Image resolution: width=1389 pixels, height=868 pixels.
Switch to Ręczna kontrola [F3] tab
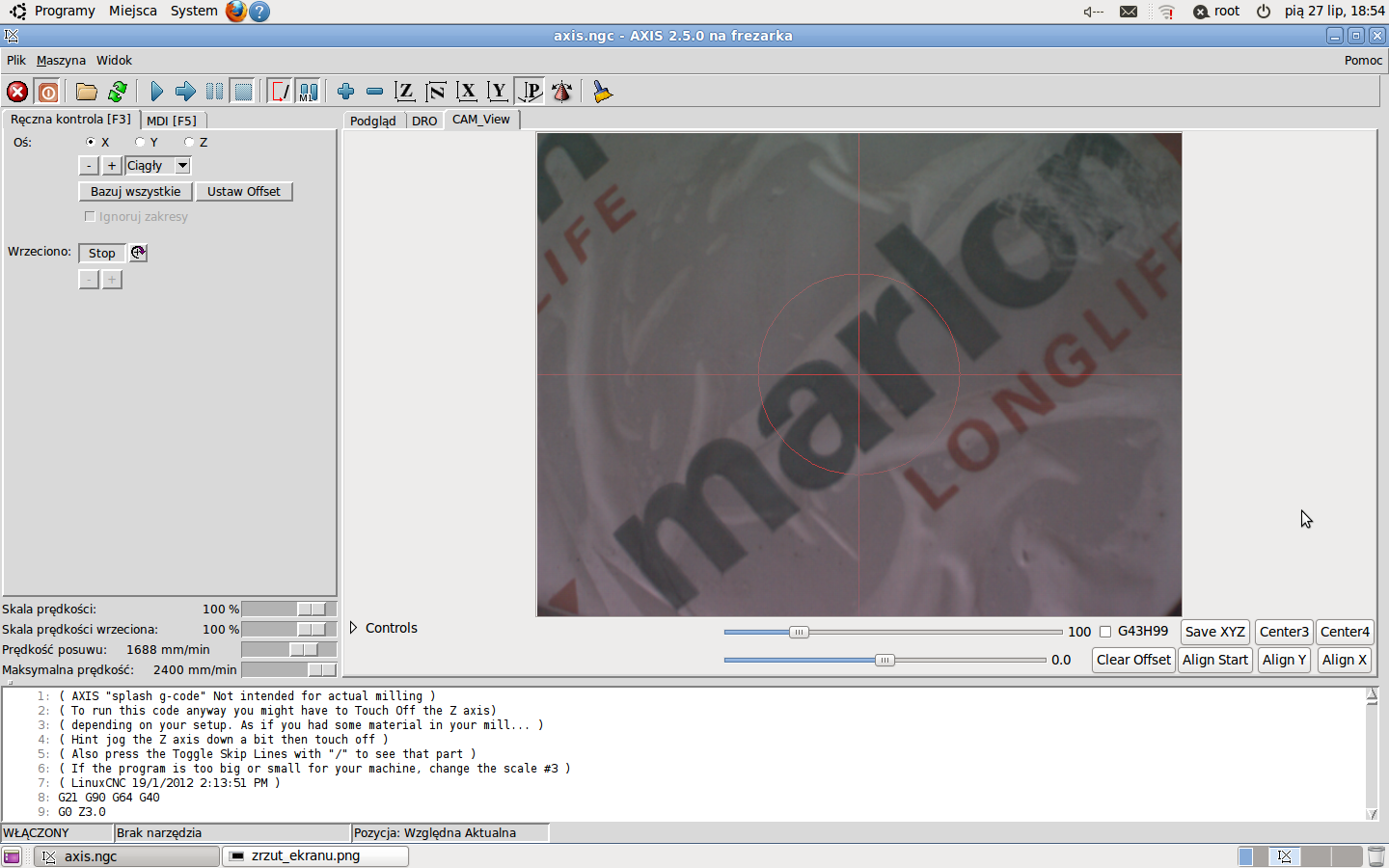tap(70, 120)
